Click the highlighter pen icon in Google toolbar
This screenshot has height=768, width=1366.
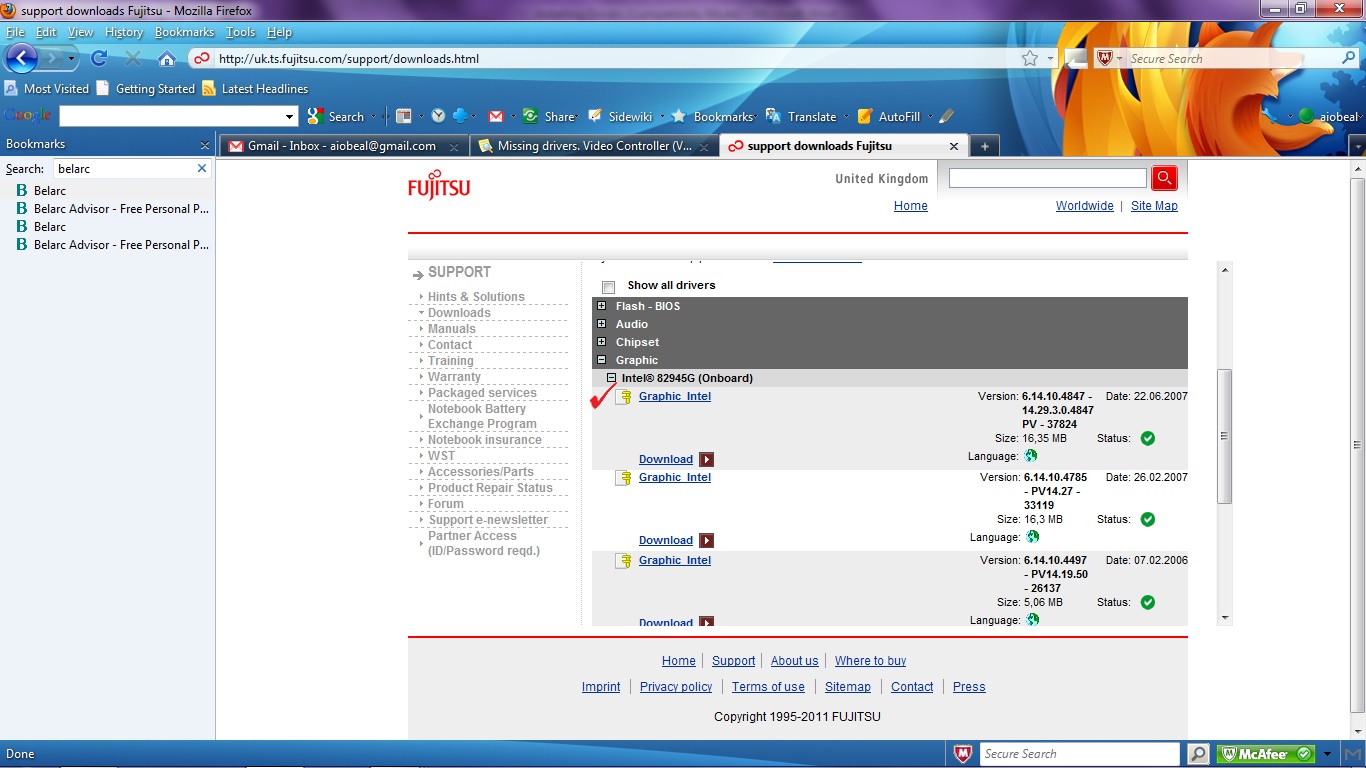pos(946,116)
